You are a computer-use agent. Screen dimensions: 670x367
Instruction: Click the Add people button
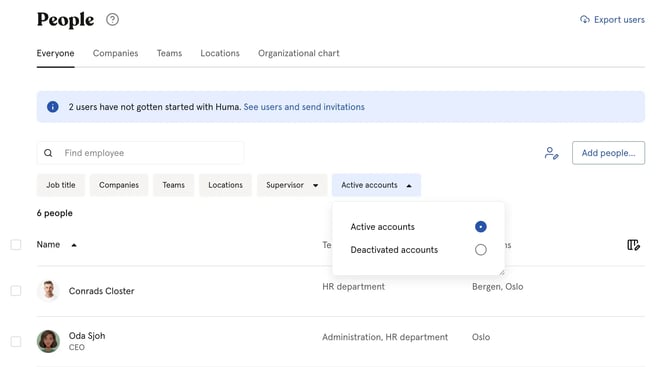[x=608, y=153]
